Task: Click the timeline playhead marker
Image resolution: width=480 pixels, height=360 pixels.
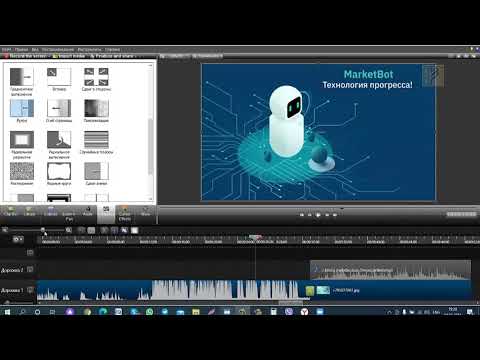Action: tap(255, 237)
